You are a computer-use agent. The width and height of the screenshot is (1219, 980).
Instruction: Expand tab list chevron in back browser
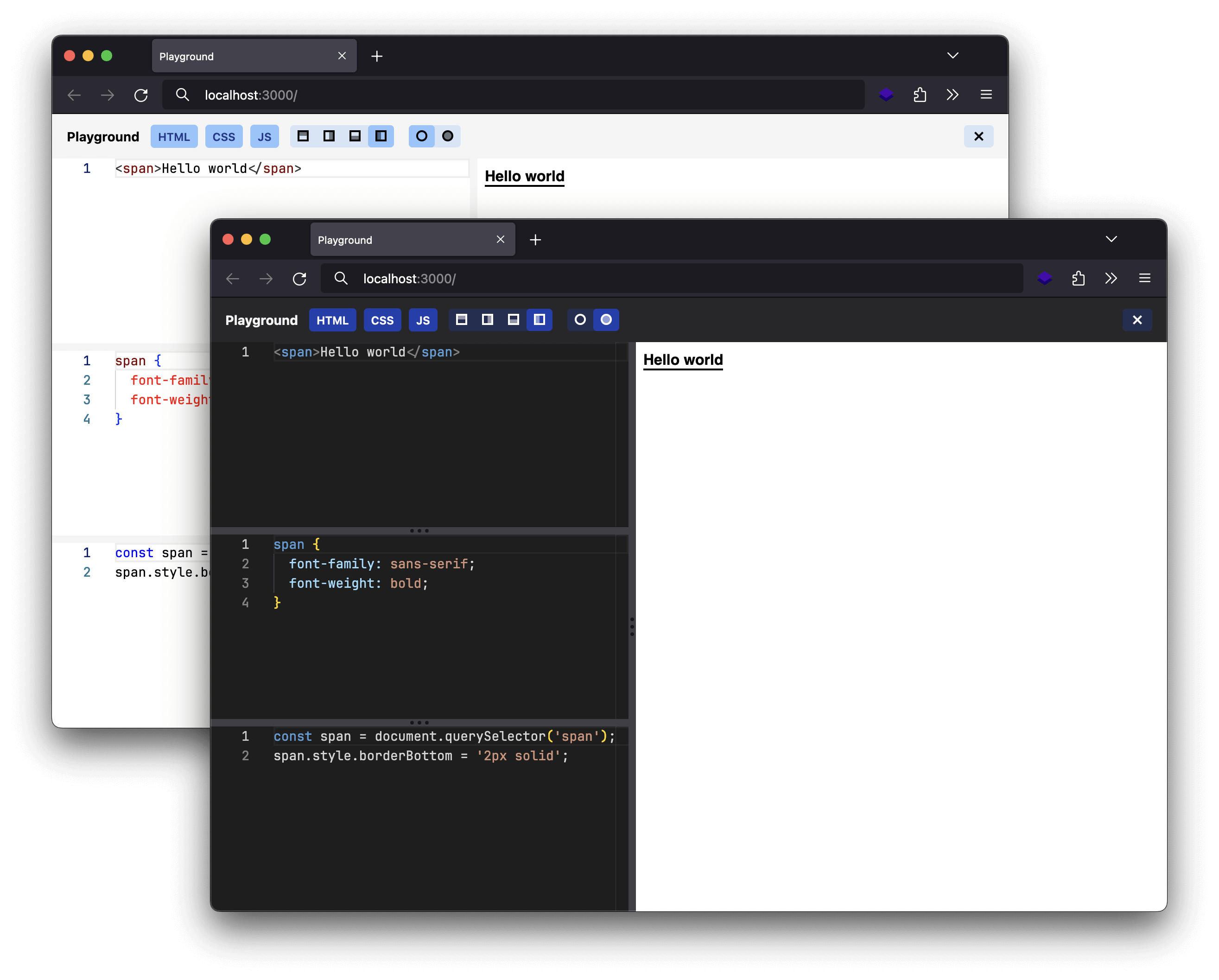[952, 56]
